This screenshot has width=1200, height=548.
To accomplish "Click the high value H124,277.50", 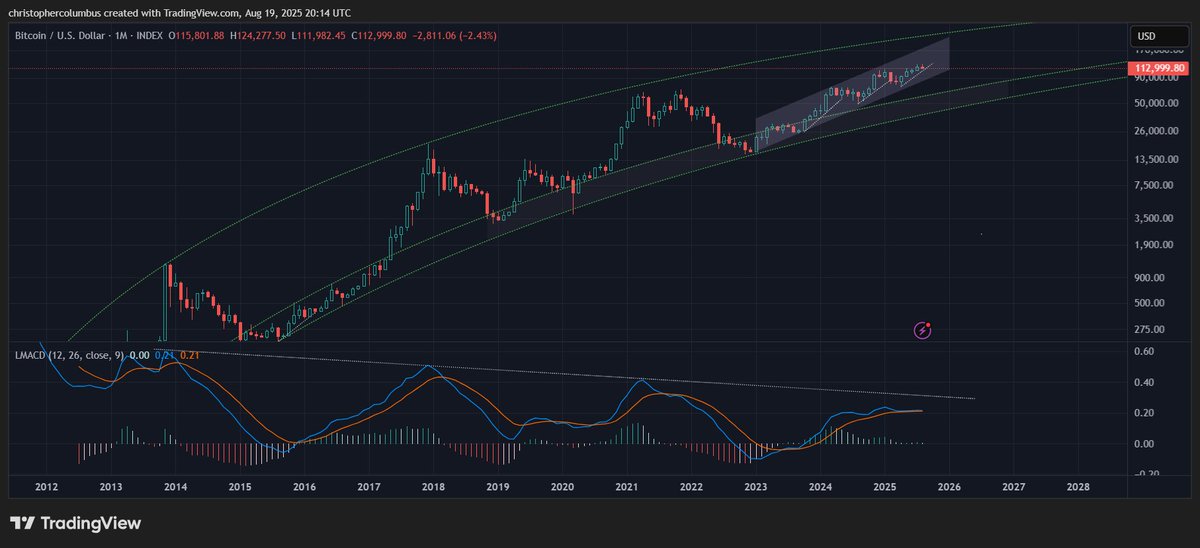I will pyautogui.click(x=259, y=36).
